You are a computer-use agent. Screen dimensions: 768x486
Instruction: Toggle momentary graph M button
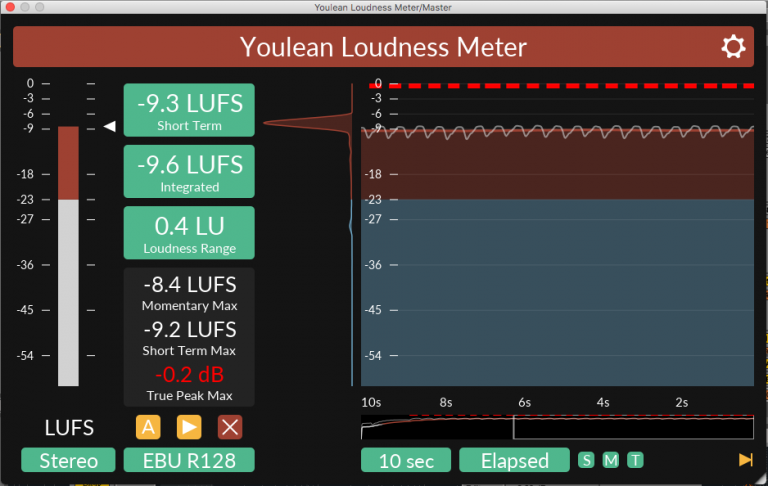pos(611,461)
